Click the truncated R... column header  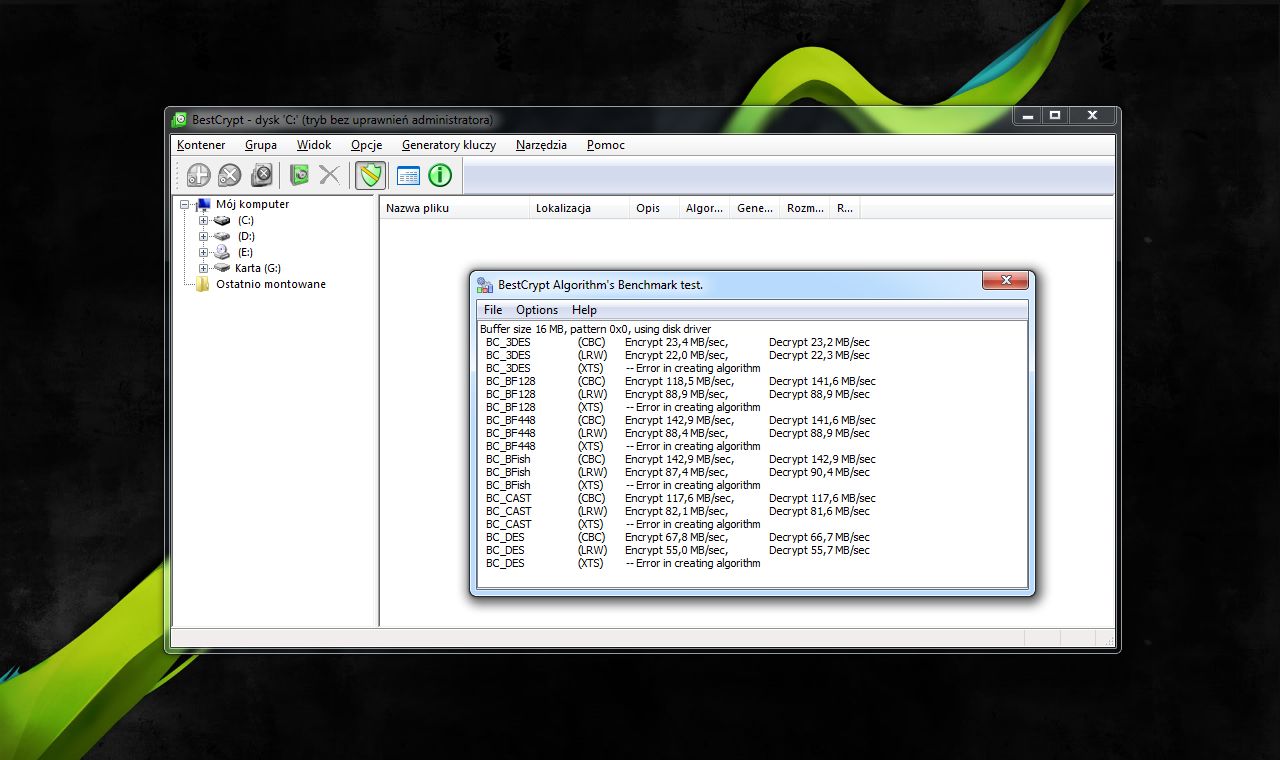(844, 208)
